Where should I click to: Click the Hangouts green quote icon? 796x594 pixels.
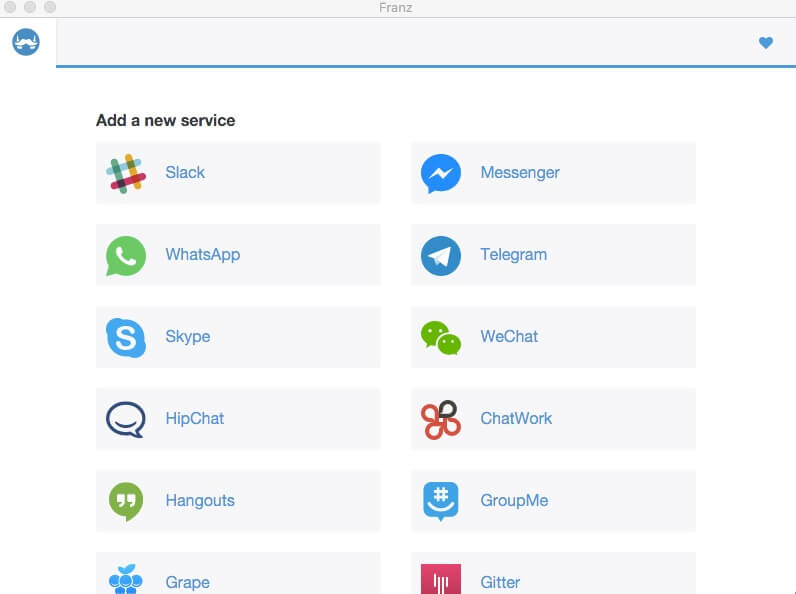tap(126, 502)
